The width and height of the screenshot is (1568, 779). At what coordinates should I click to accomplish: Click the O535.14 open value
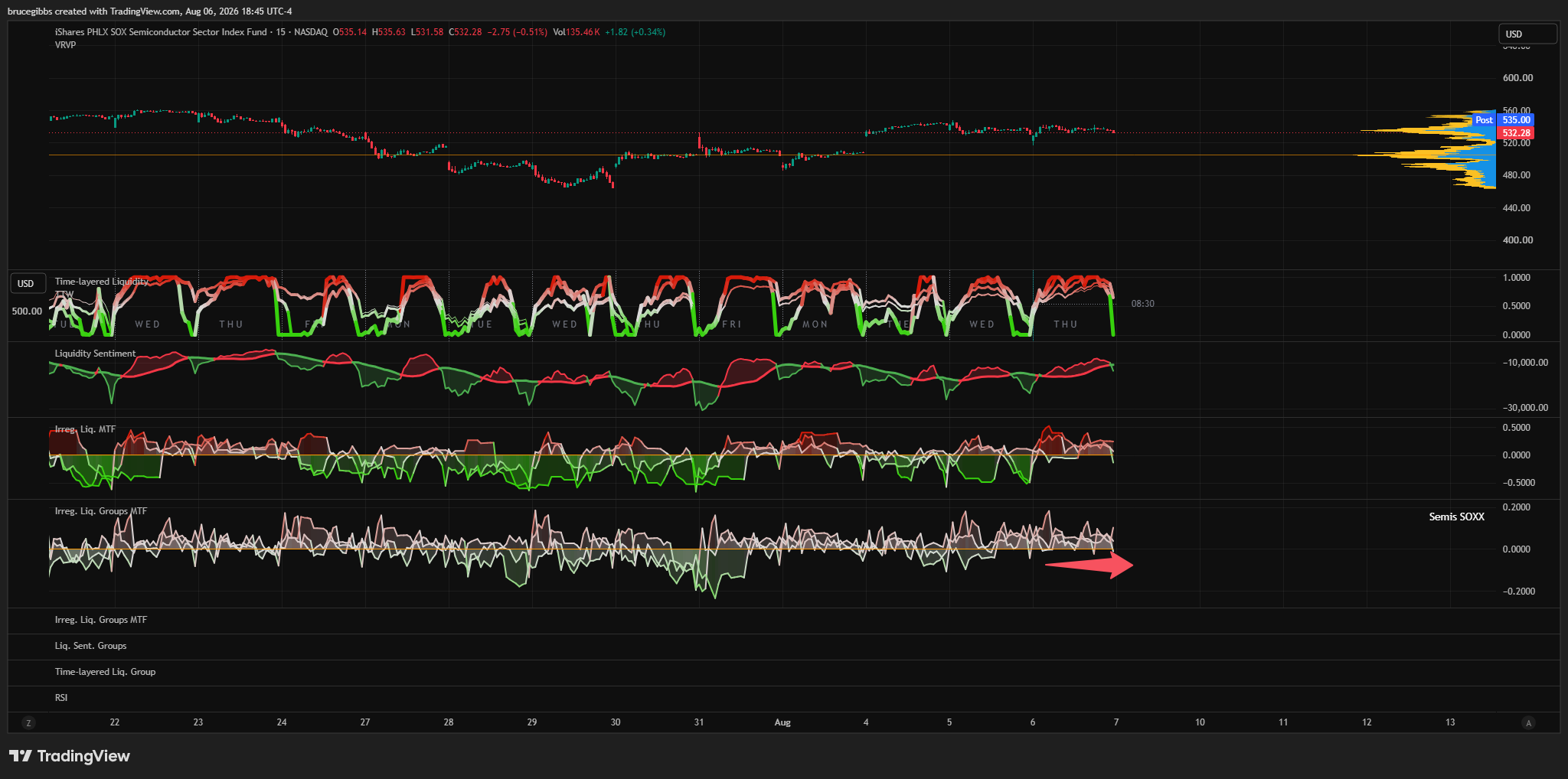point(350,32)
